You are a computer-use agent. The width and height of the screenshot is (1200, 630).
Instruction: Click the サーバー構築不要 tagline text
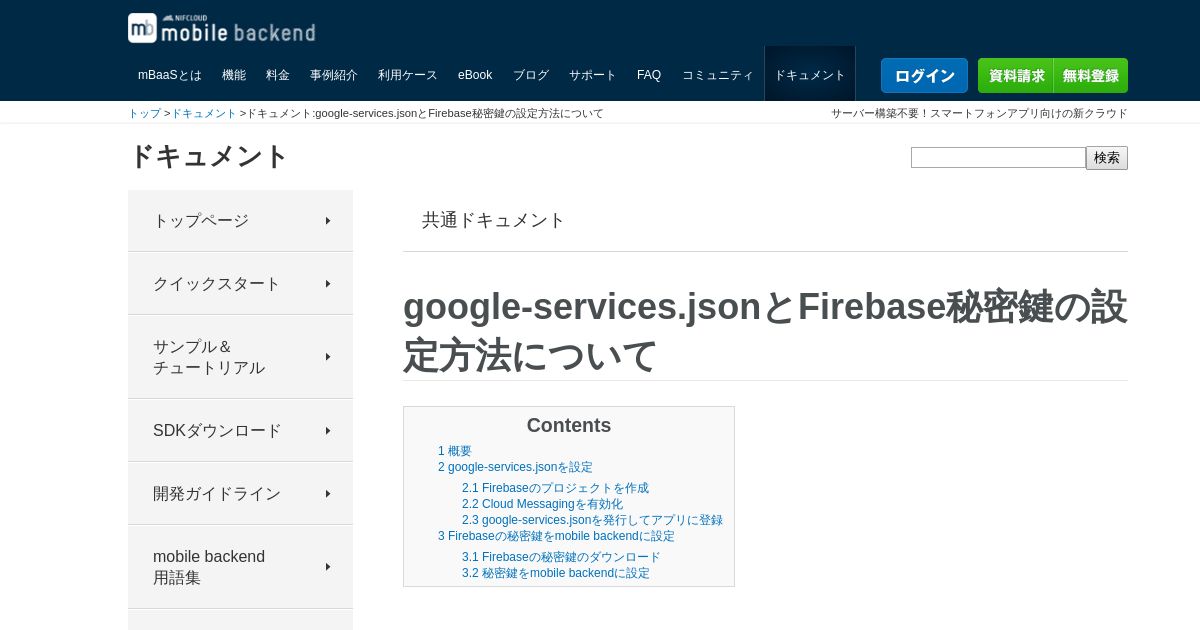(979, 113)
